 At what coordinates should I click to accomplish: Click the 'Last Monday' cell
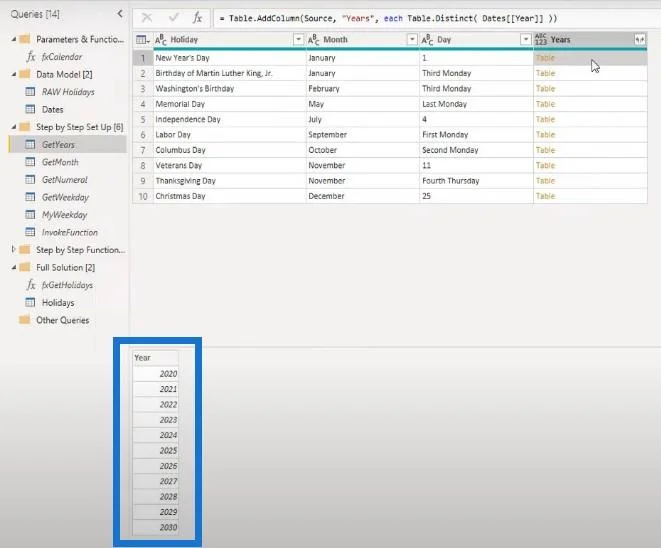(x=476, y=104)
